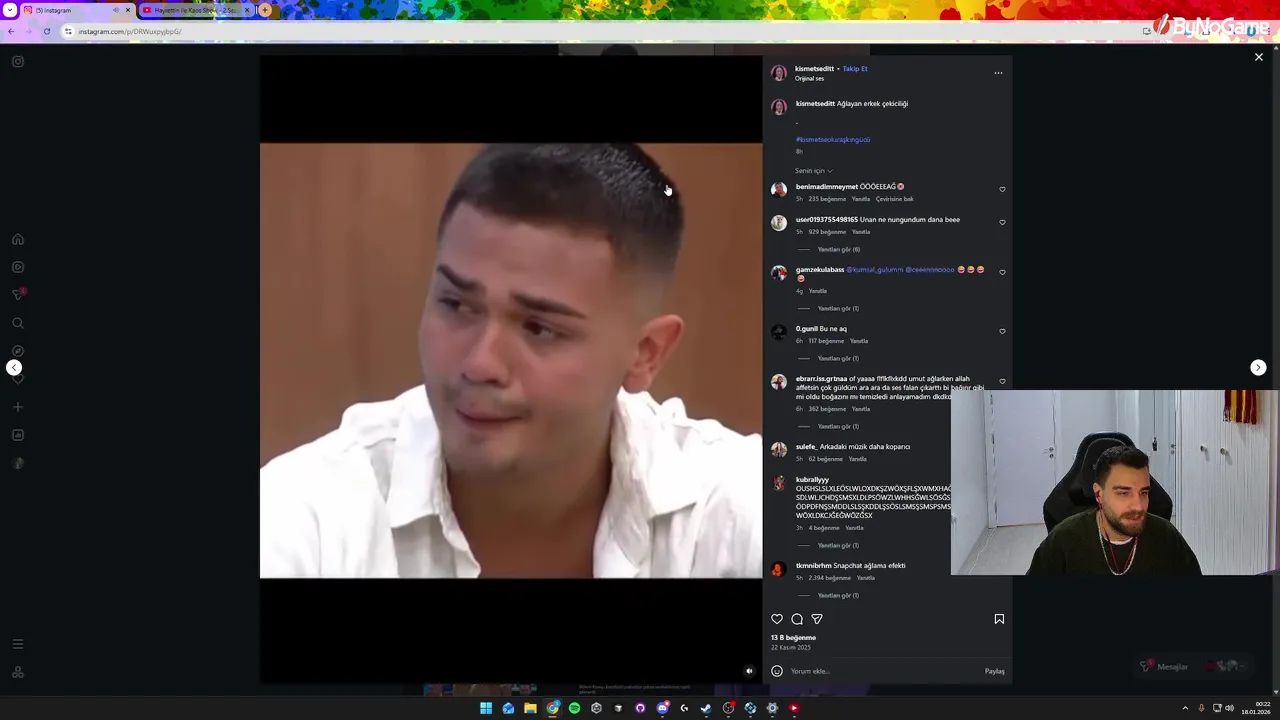The width and height of the screenshot is (1280, 720).
Task: Expand replies under tkmnibrhm comment
Action: click(x=838, y=596)
